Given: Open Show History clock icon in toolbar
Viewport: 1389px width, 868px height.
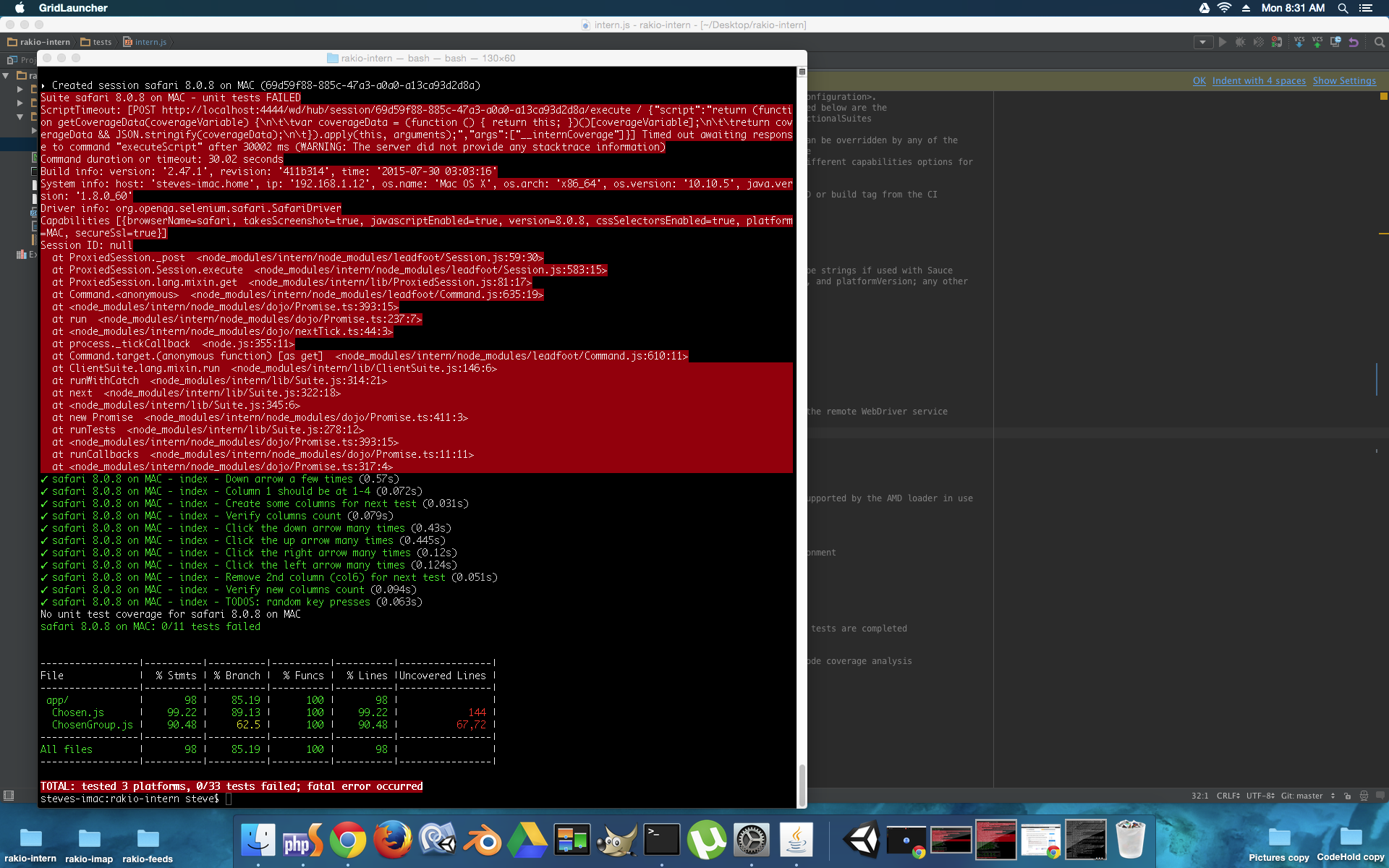Looking at the screenshot, I should [1335, 42].
